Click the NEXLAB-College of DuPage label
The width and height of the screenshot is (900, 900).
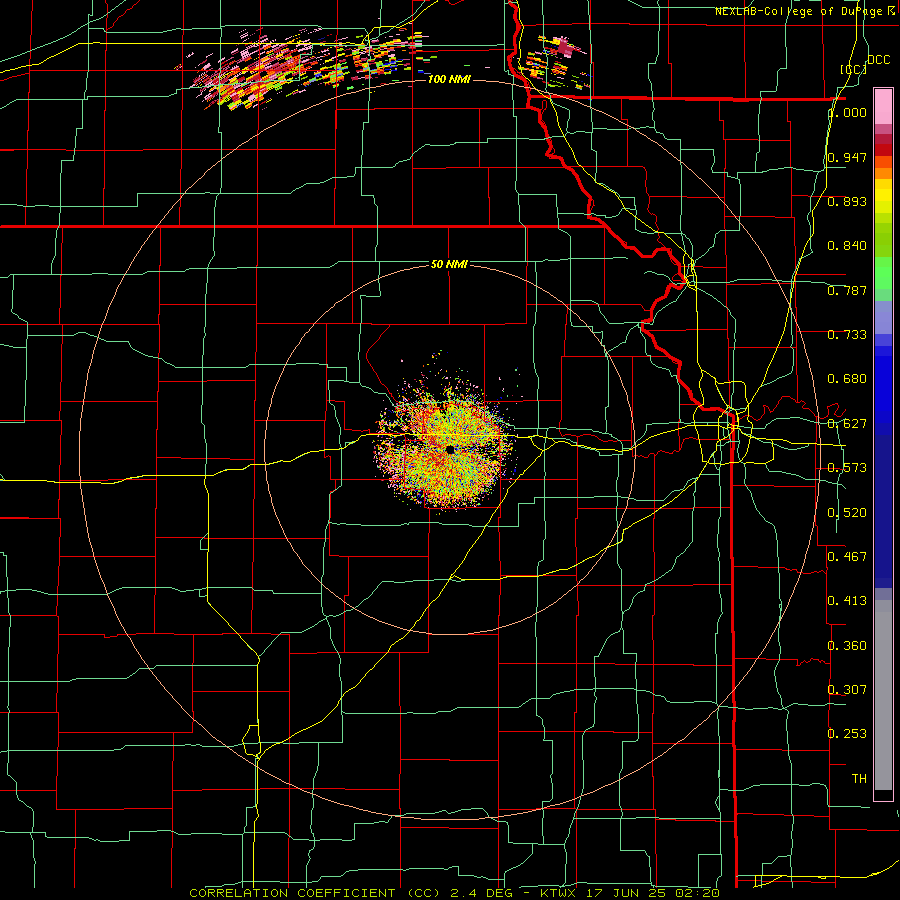[798, 11]
